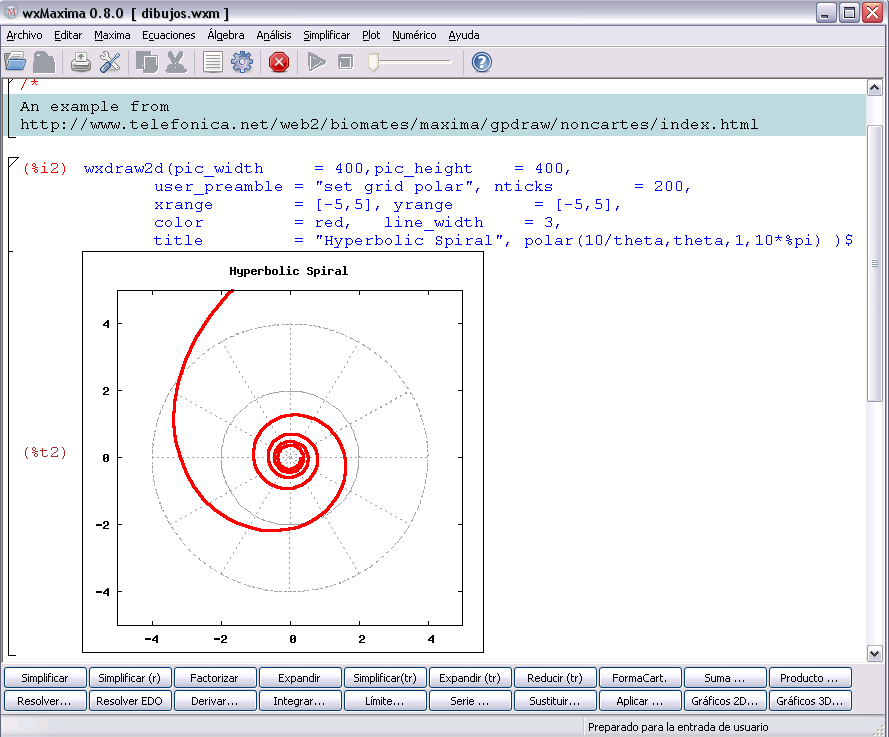Click the wxdraw2d input code text
Image resolution: width=889 pixels, height=737 pixels.
point(468,204)
